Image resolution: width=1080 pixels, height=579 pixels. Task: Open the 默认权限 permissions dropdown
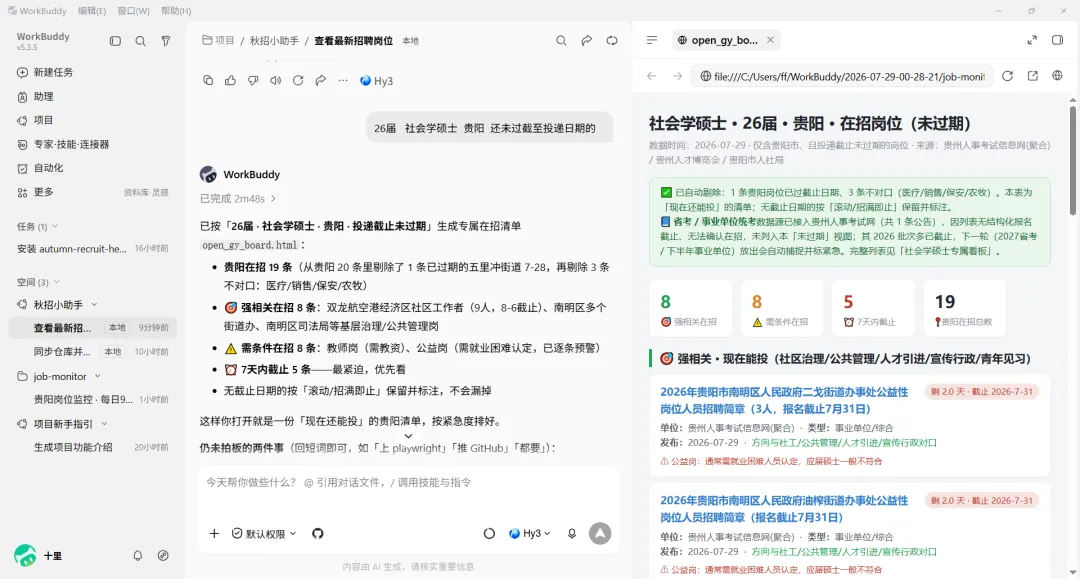[264, 534]
